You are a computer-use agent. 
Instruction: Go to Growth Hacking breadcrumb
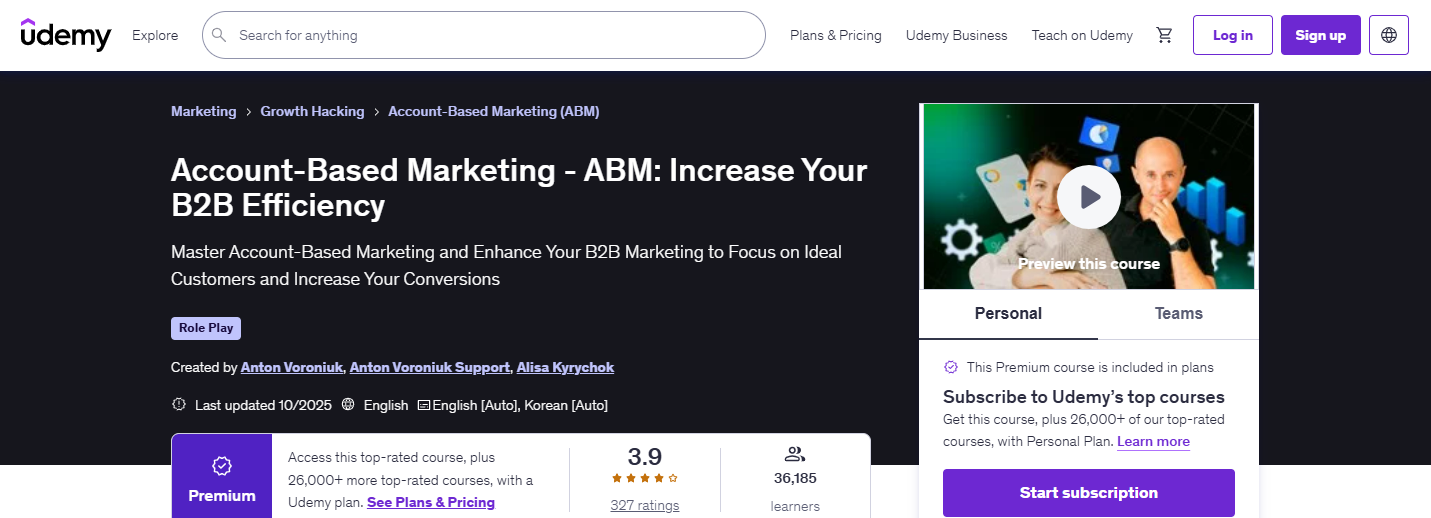[x=312, y=111]
